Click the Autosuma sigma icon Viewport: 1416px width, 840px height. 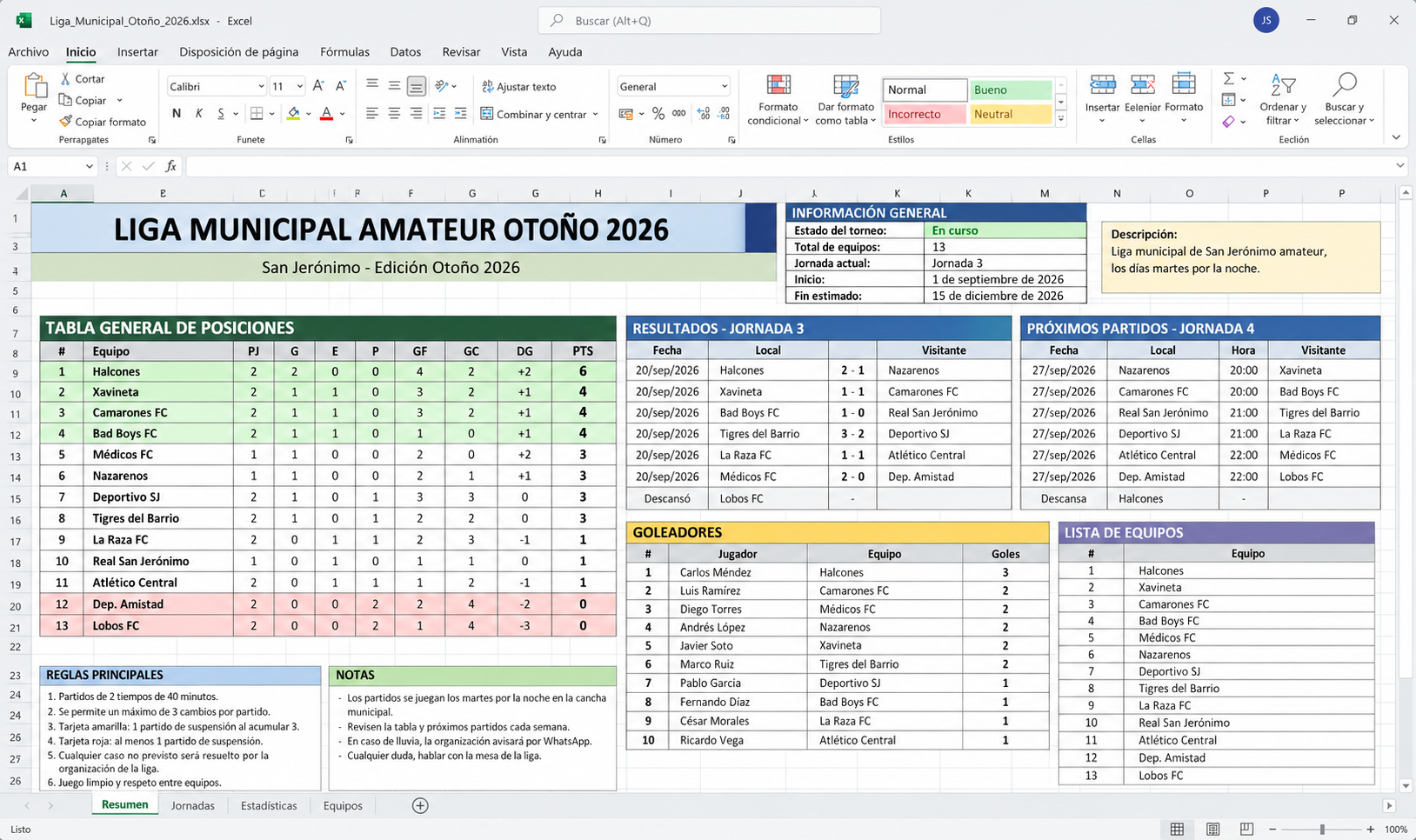pos(1228,78)
